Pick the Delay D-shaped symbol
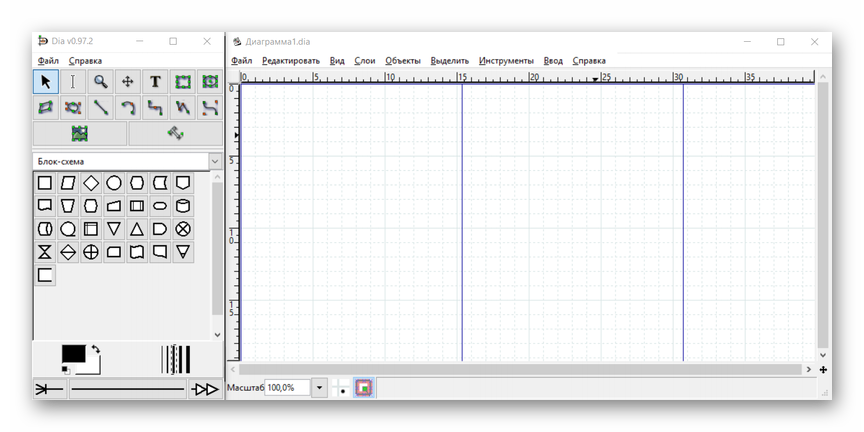Image resolution: width=864 pixels, height=432 pixels. (160, 229)
